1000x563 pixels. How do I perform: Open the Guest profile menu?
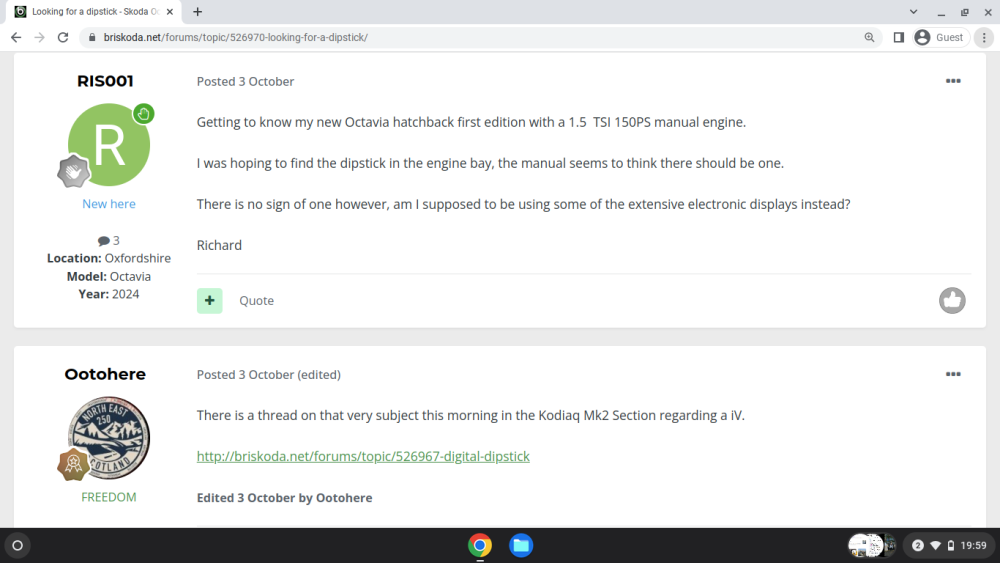click(939, 38)
